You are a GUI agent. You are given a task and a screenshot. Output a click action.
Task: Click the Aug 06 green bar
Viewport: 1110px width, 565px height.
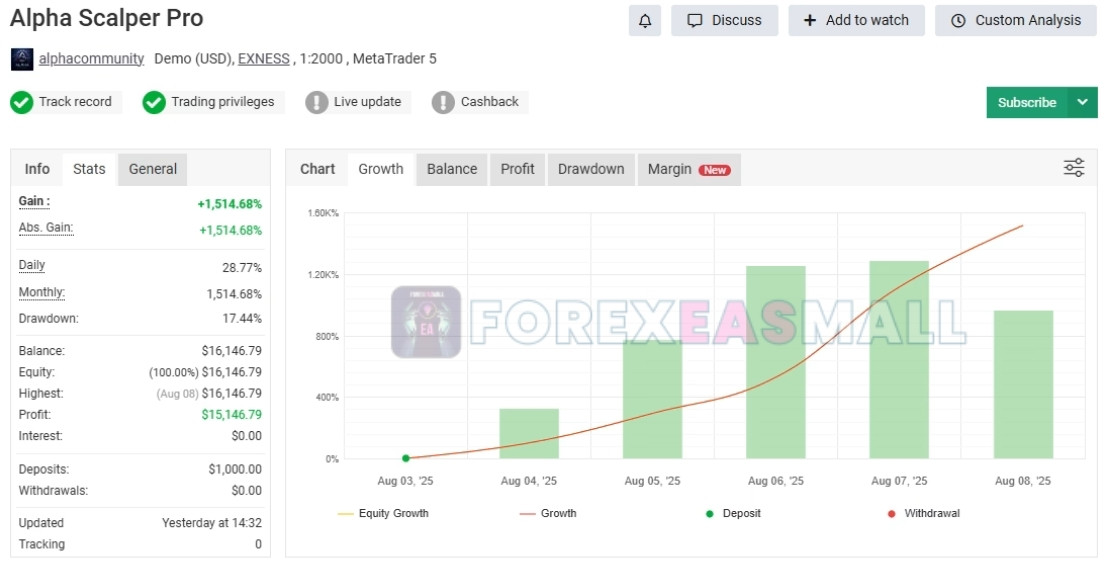point(776,363)
